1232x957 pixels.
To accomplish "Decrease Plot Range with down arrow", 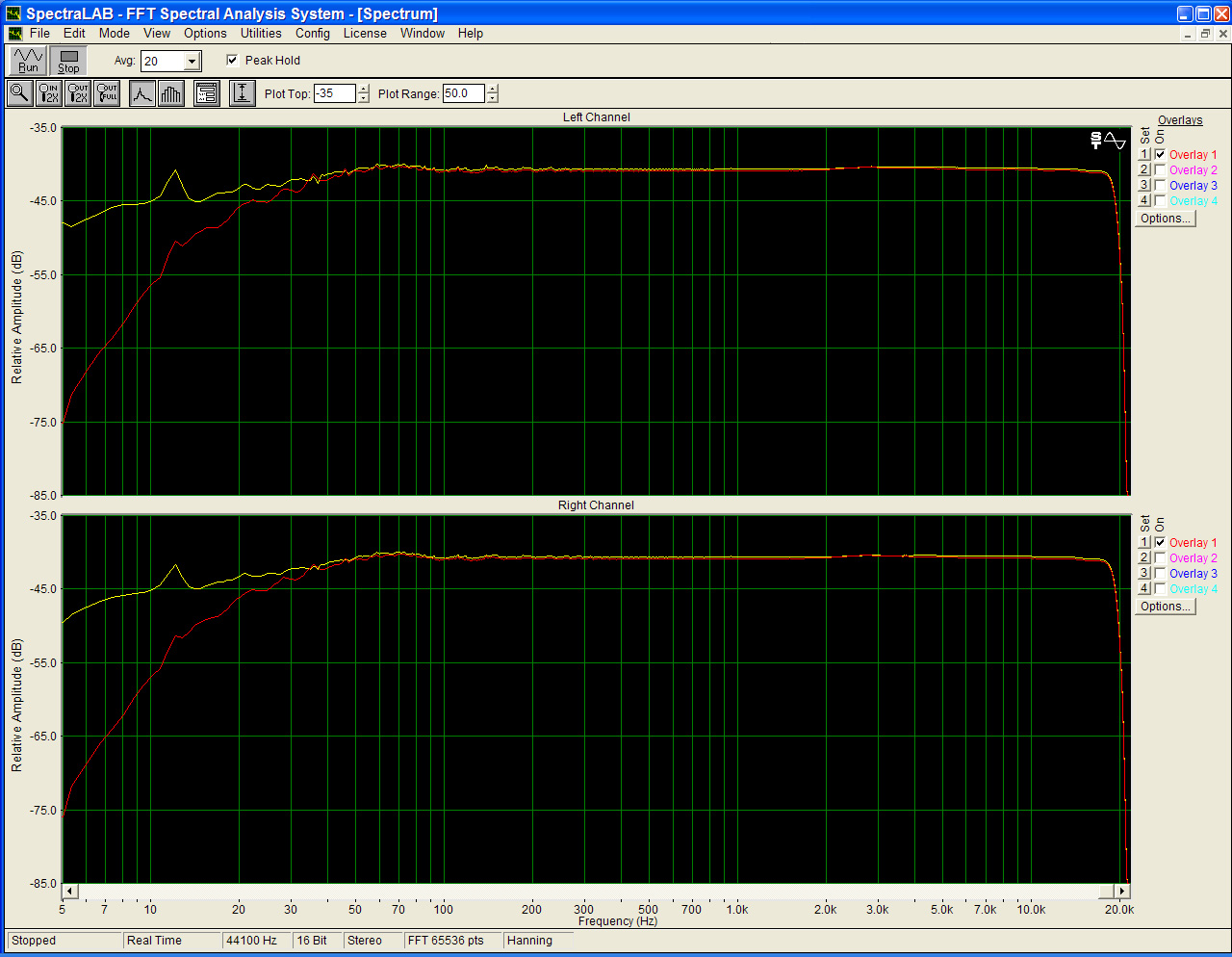I will point(493,98).
